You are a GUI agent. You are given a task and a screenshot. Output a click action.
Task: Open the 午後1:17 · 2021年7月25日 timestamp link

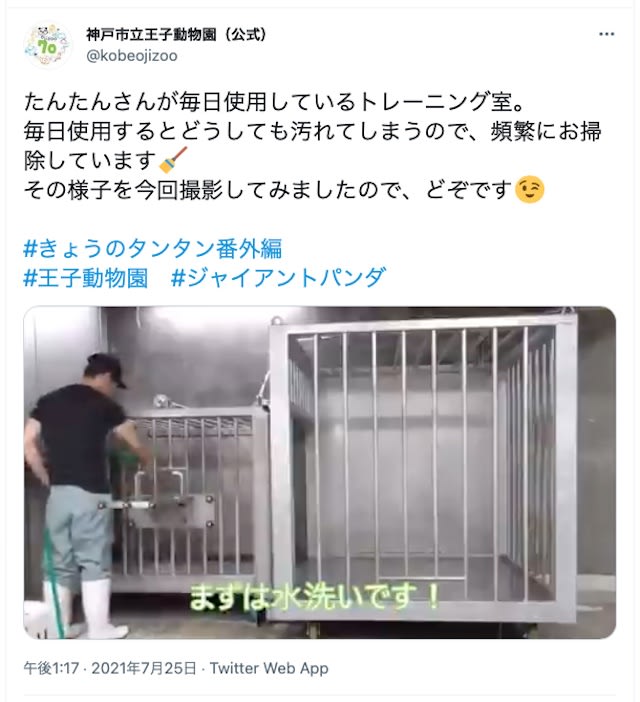[110, 668]
